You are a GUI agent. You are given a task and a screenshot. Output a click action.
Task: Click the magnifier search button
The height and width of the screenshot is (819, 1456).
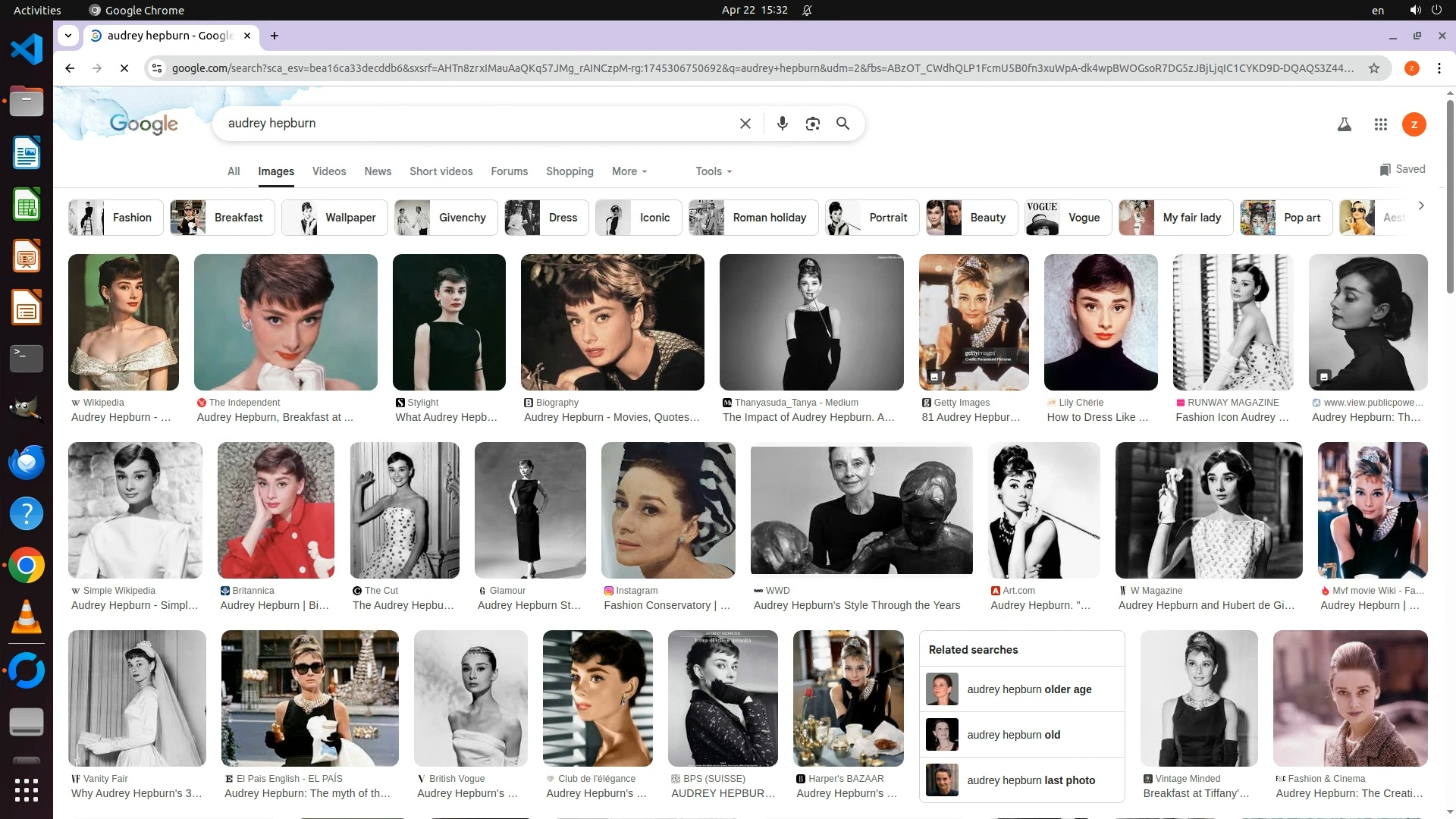pos(843,124)
